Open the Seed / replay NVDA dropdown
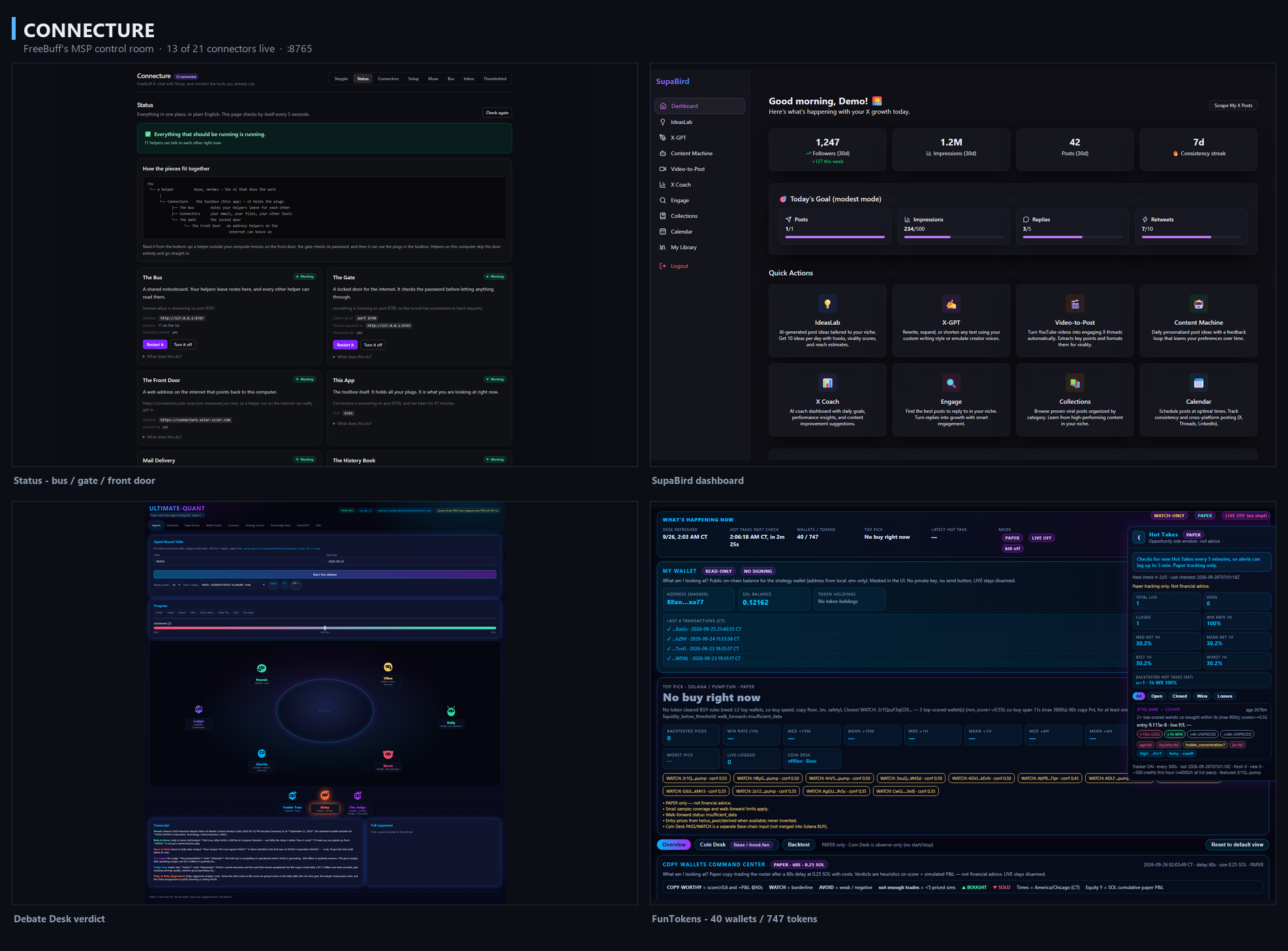This screenshot has width=1288, height=951. pyautogui.click(x=233, y=584)
